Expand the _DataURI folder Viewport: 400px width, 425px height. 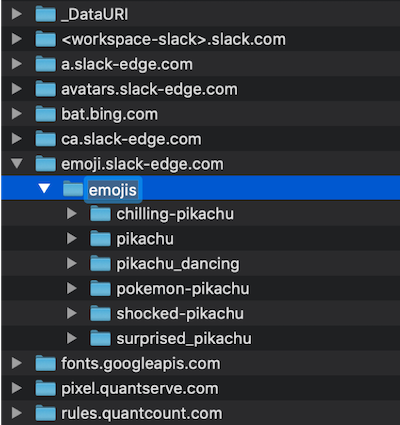coord(16,14)
